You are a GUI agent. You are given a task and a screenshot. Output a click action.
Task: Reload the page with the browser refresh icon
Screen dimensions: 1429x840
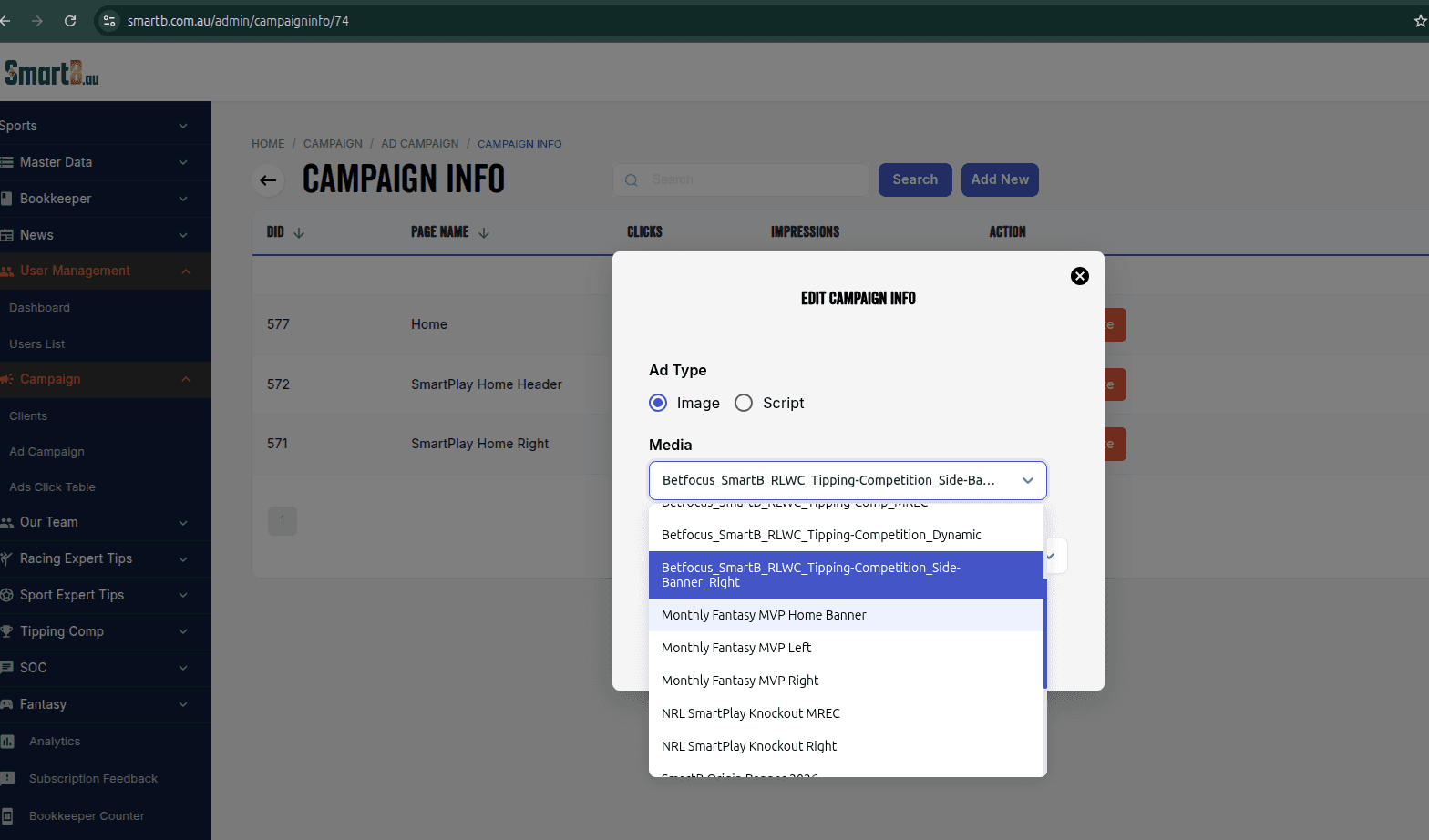pyautogui.click(x=70, y=20)
